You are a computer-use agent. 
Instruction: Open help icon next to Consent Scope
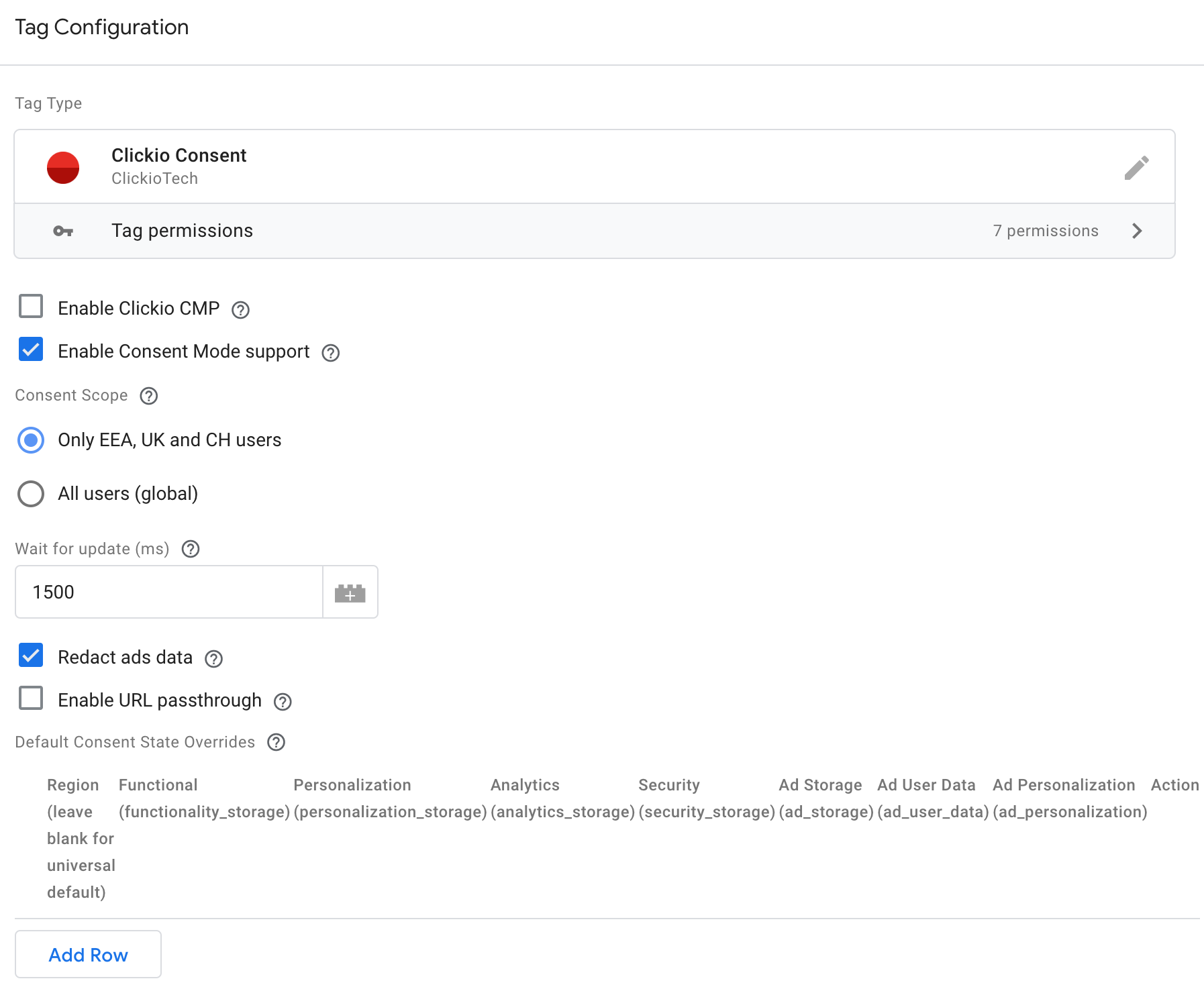pos(149,396)
